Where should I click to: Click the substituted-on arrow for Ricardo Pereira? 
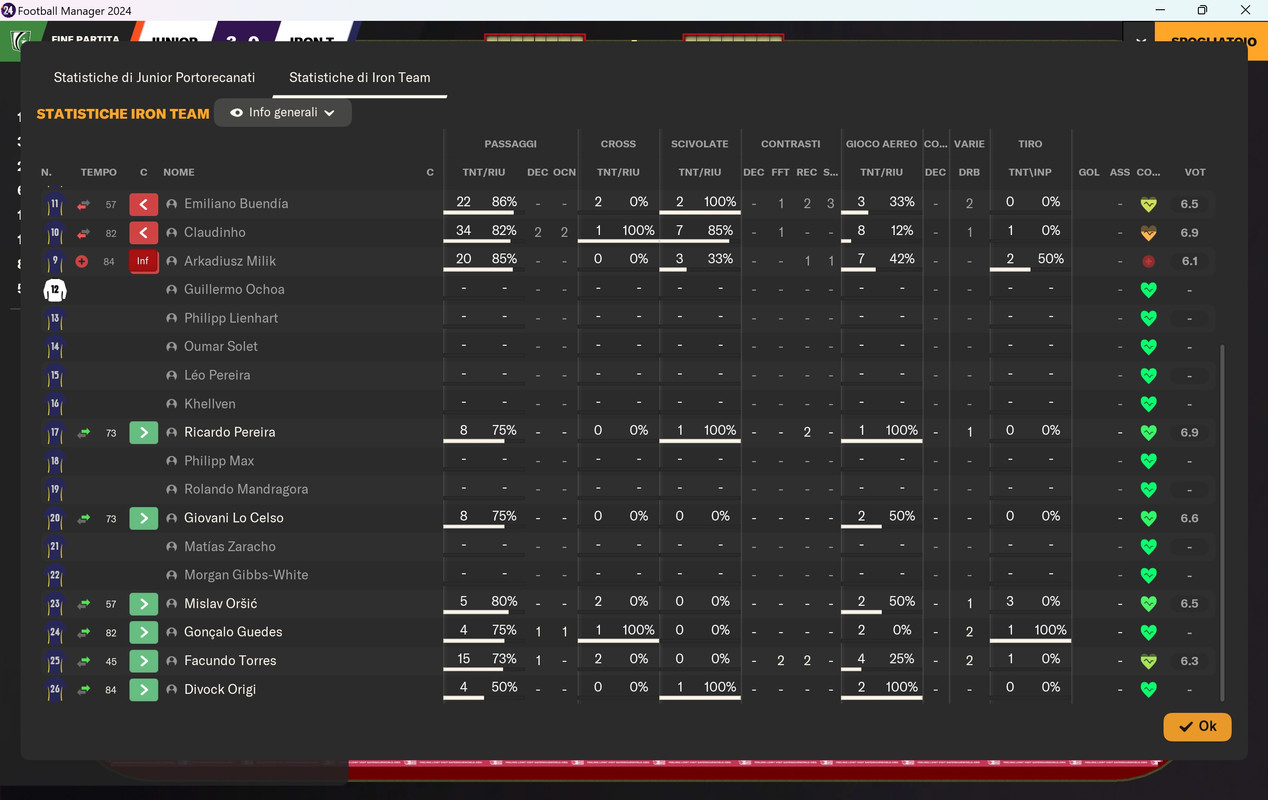pyautogui.click(x=144, y=433)
